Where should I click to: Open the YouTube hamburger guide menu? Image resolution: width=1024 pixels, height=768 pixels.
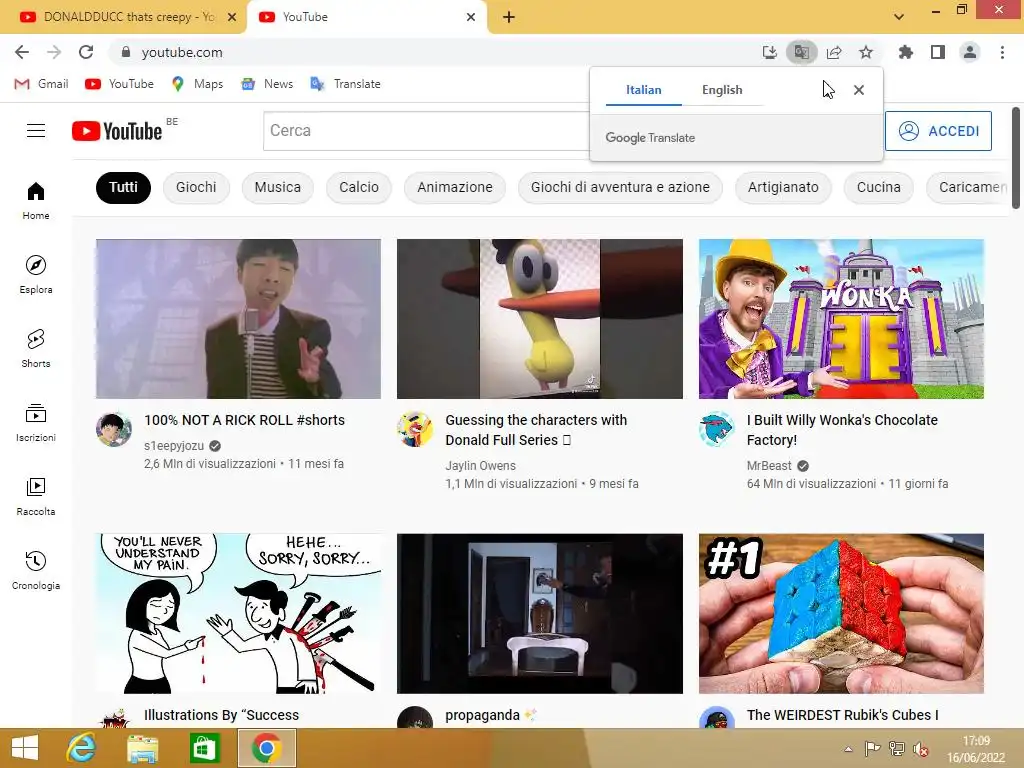36,131
